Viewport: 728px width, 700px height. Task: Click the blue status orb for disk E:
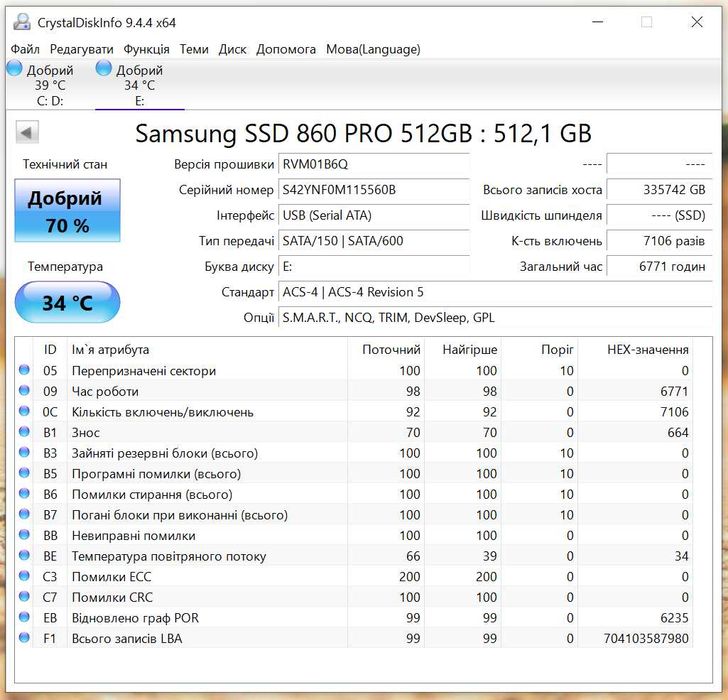[x=104, y=68]
